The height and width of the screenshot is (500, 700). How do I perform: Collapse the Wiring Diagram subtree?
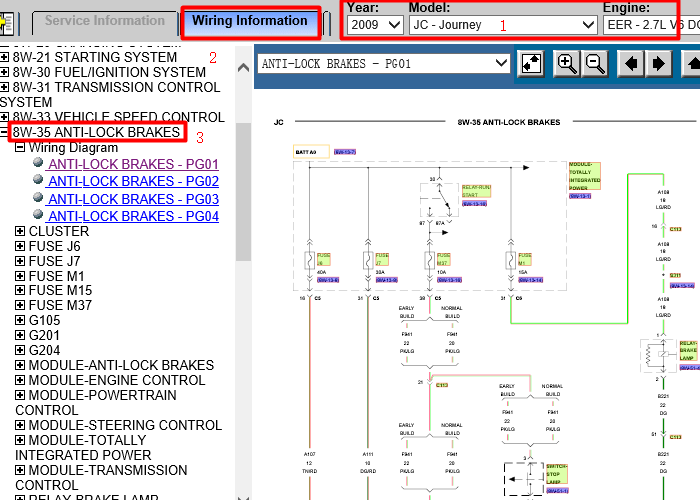coord(20,147)
